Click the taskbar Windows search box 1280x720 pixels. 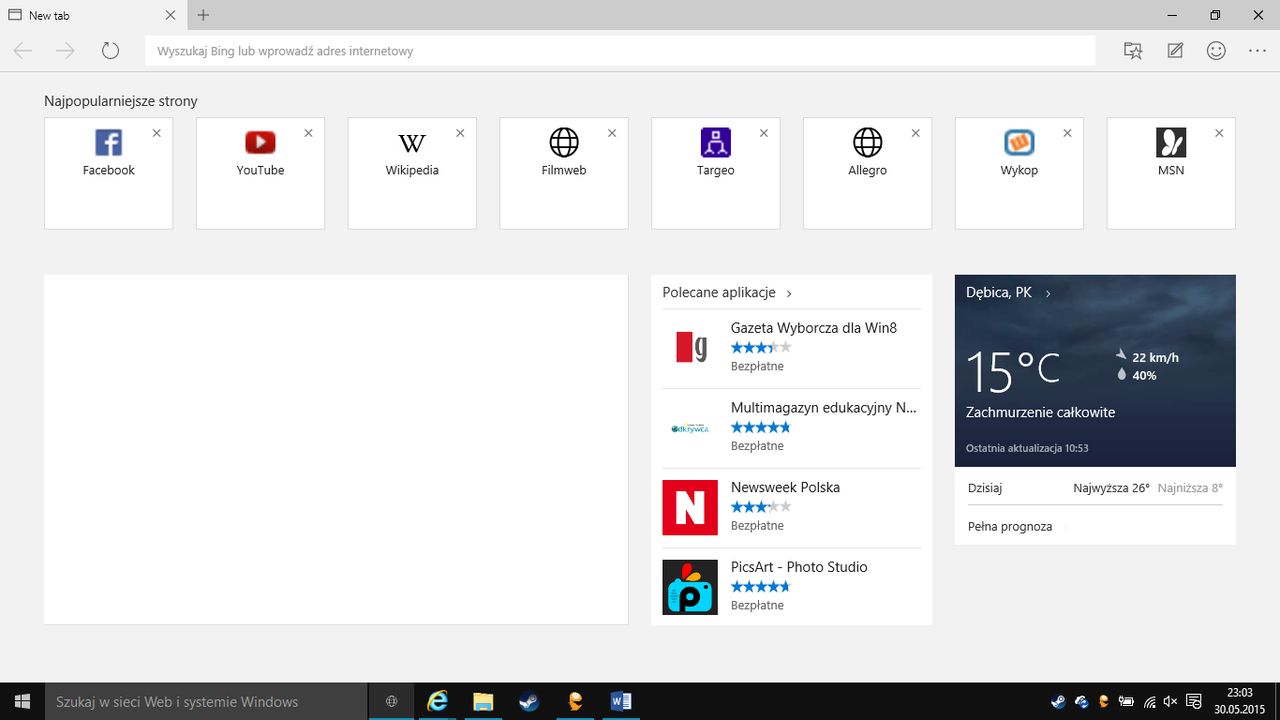pos(206,701)
